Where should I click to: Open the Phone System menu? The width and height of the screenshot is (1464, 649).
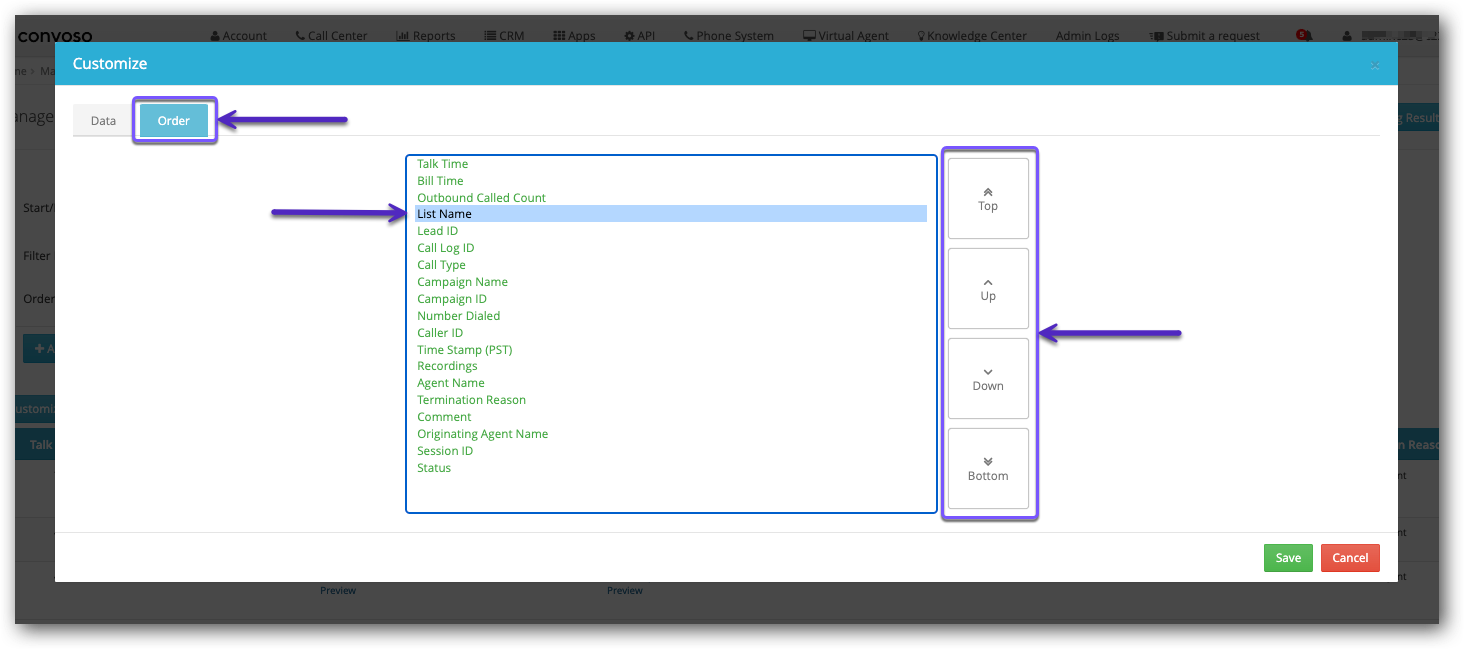point(729,36)
